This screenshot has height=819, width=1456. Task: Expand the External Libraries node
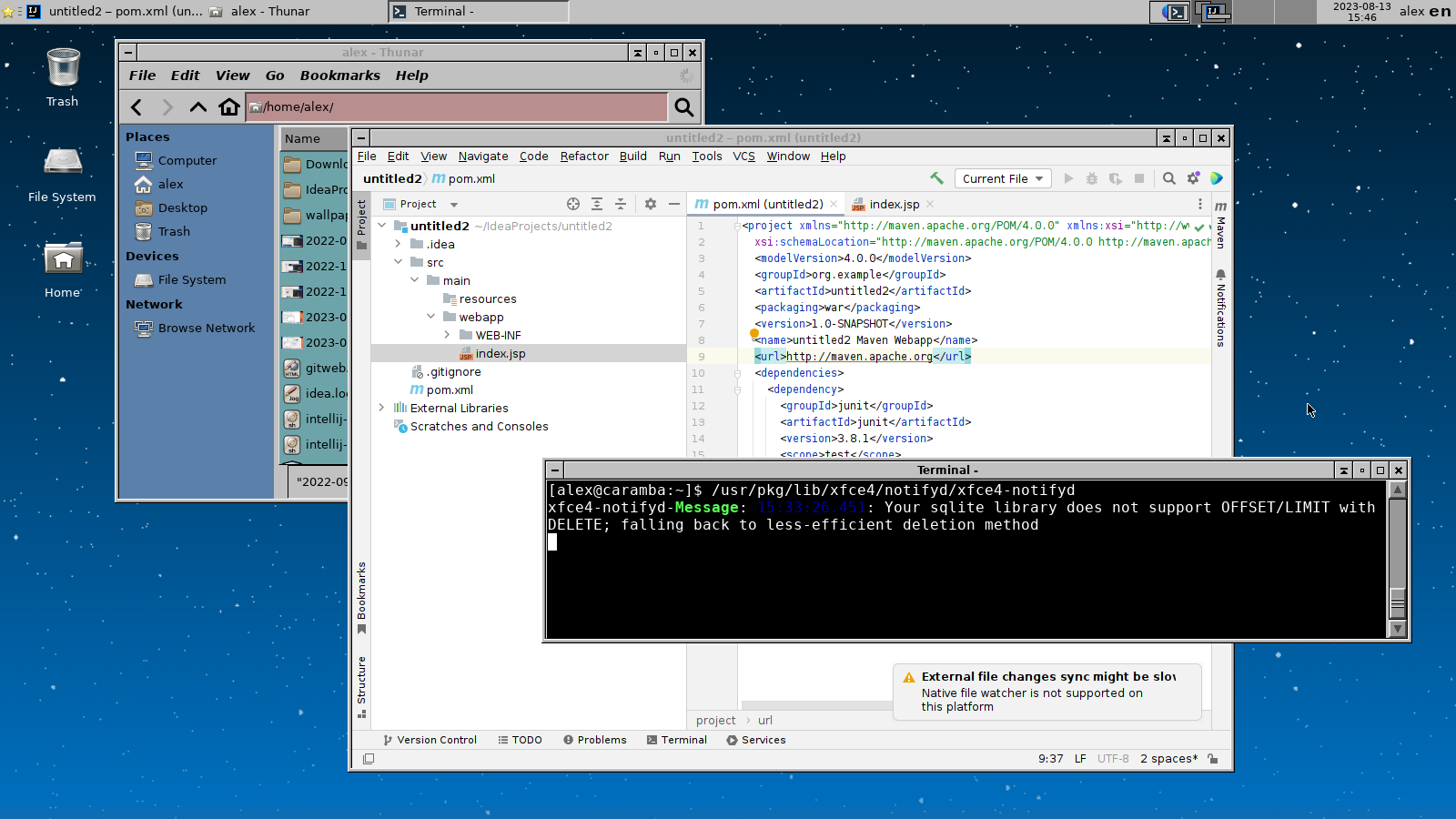(382, 408)
